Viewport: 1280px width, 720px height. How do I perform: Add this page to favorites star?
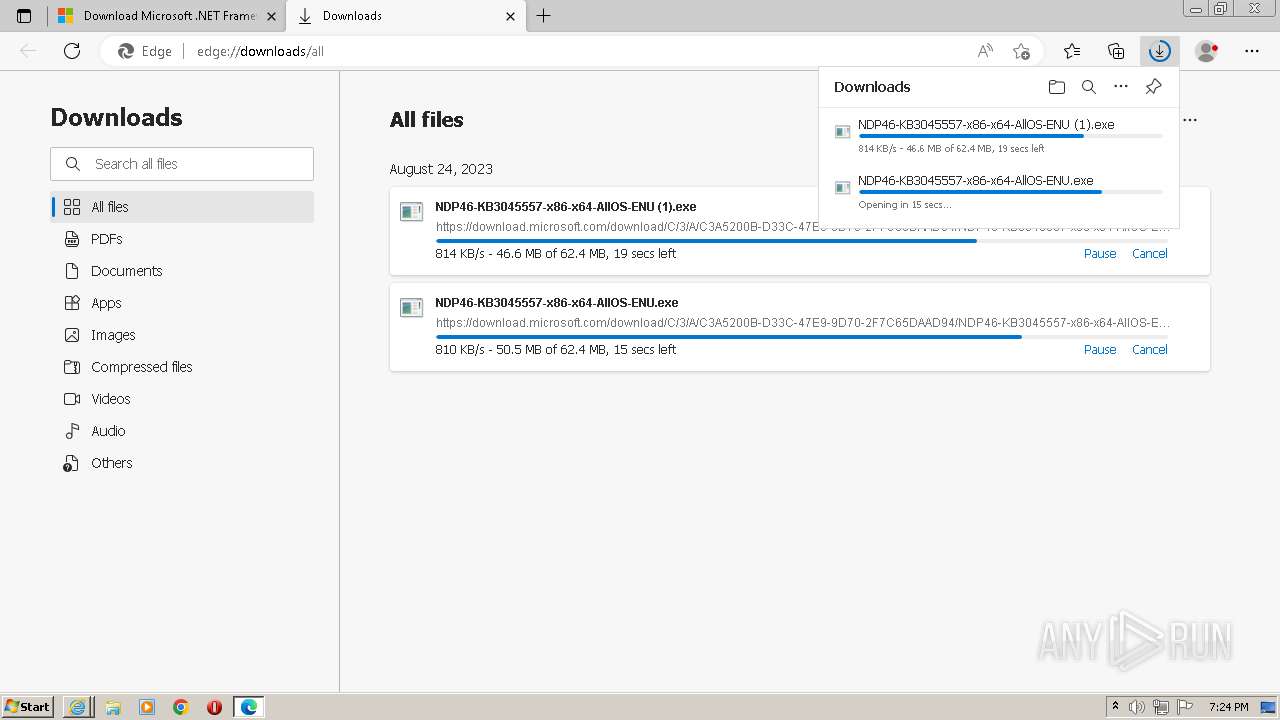click(1021, 51)
